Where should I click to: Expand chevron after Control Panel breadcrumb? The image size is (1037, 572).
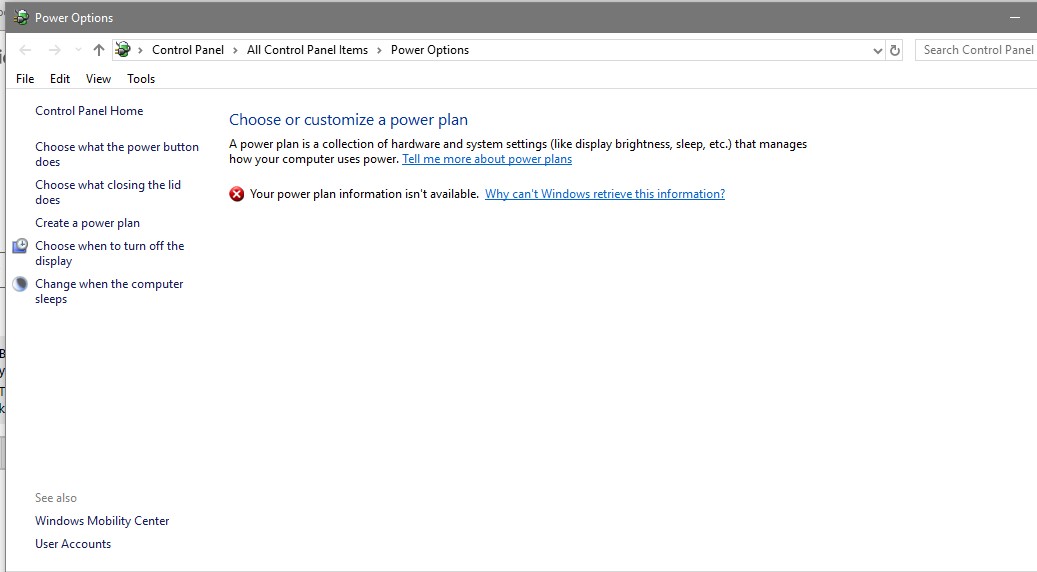click(235, 50)
